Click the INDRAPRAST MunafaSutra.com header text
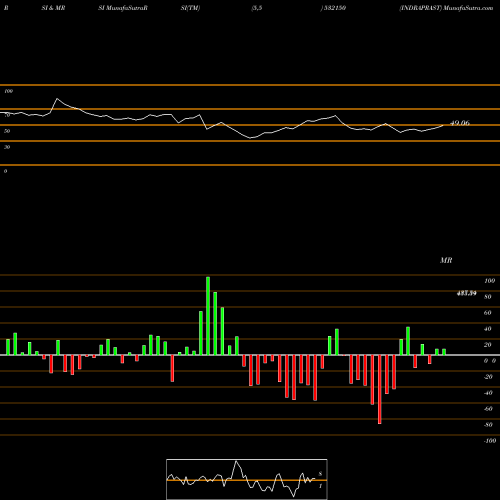This screenshot has width=500, height=500. (x=446, y=8)
